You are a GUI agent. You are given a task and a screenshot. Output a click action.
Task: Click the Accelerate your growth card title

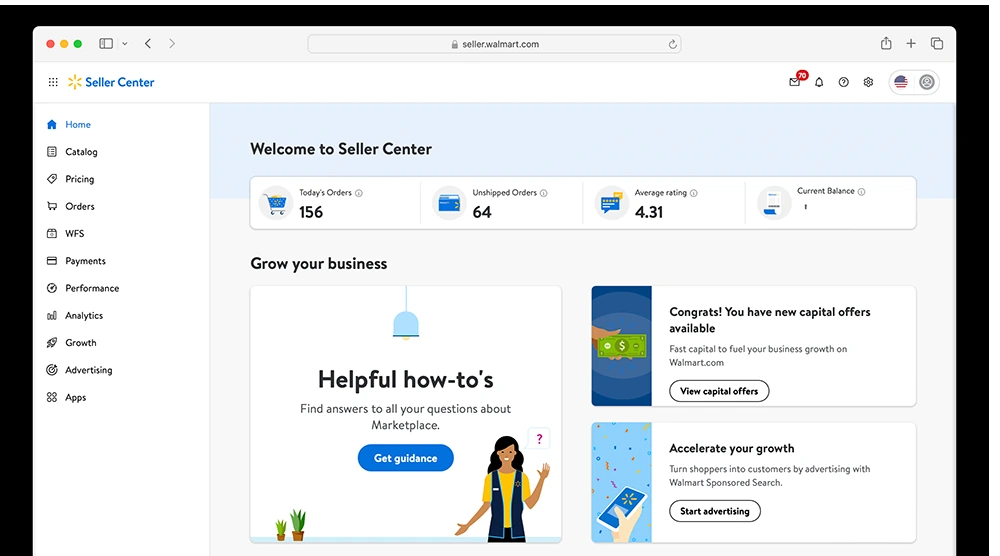click(x=732, y=448)
